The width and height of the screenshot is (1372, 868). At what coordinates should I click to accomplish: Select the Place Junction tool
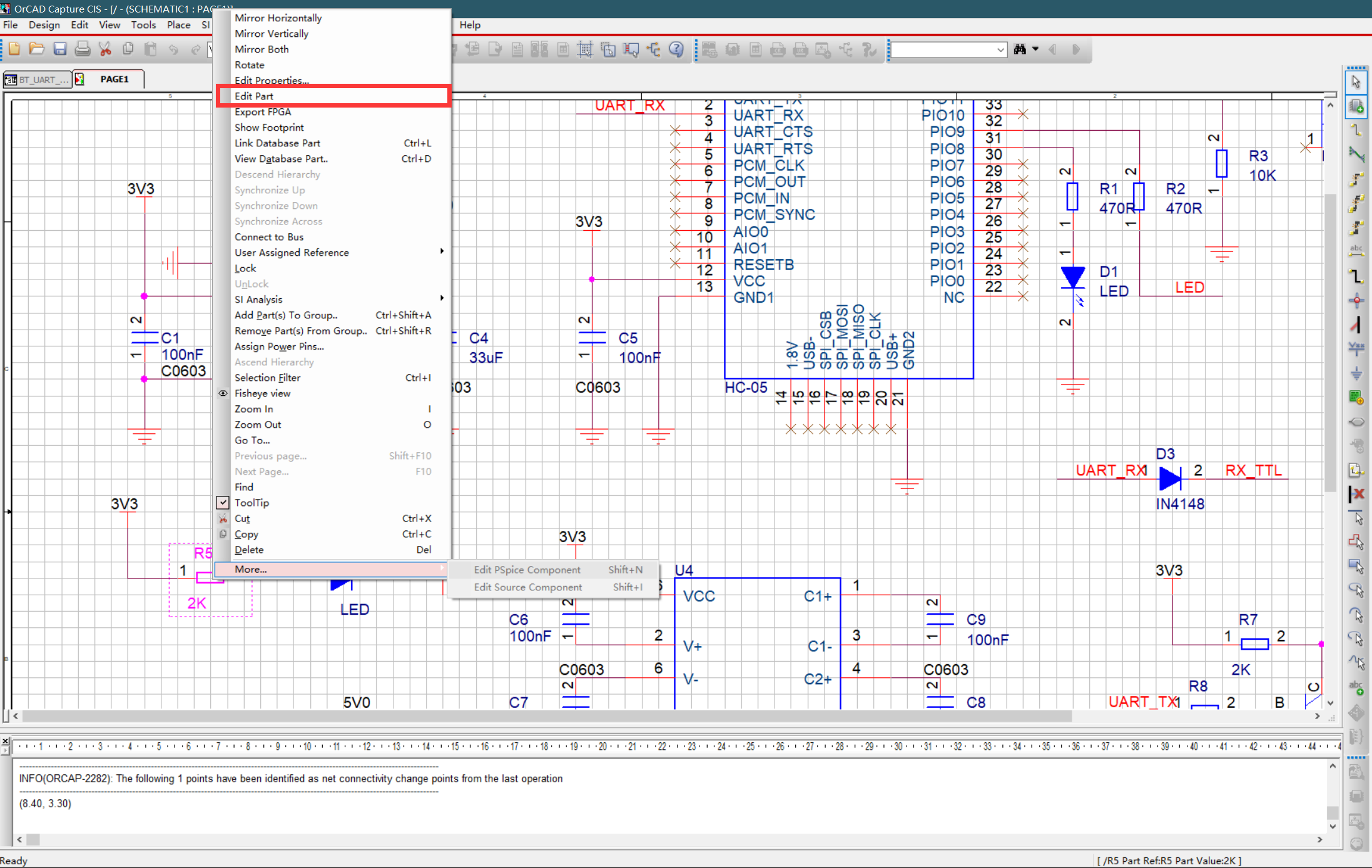point(1356,300)
